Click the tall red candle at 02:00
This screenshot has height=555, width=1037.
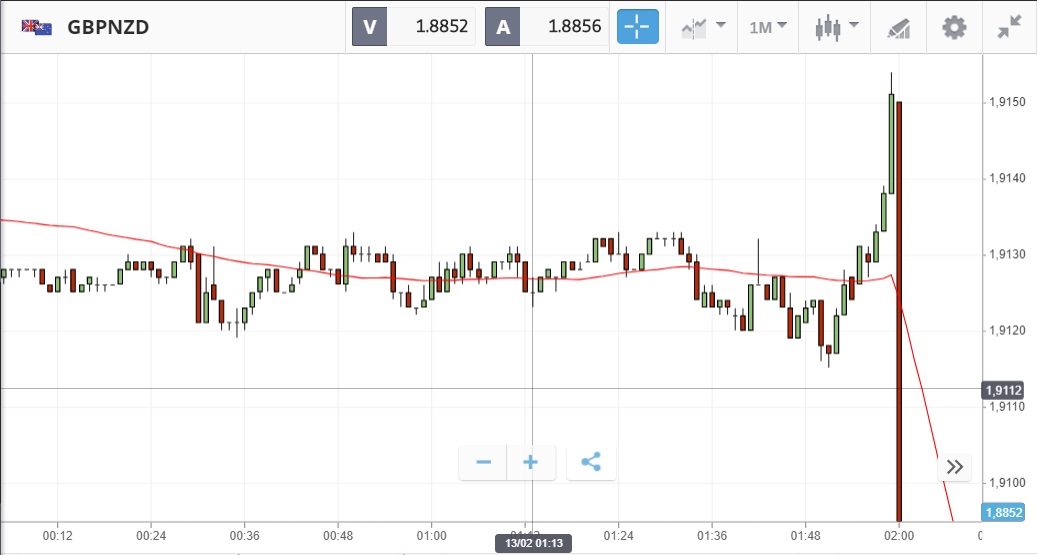(x=899, y=311)
